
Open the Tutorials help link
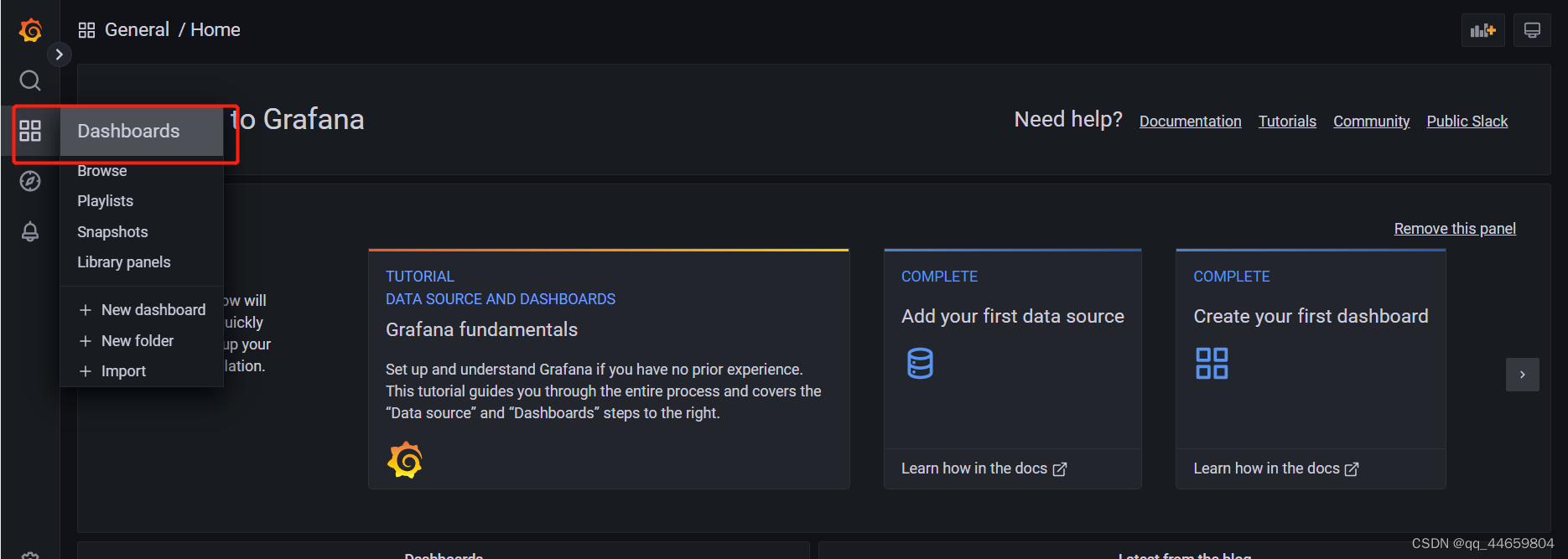(1287, 122)
